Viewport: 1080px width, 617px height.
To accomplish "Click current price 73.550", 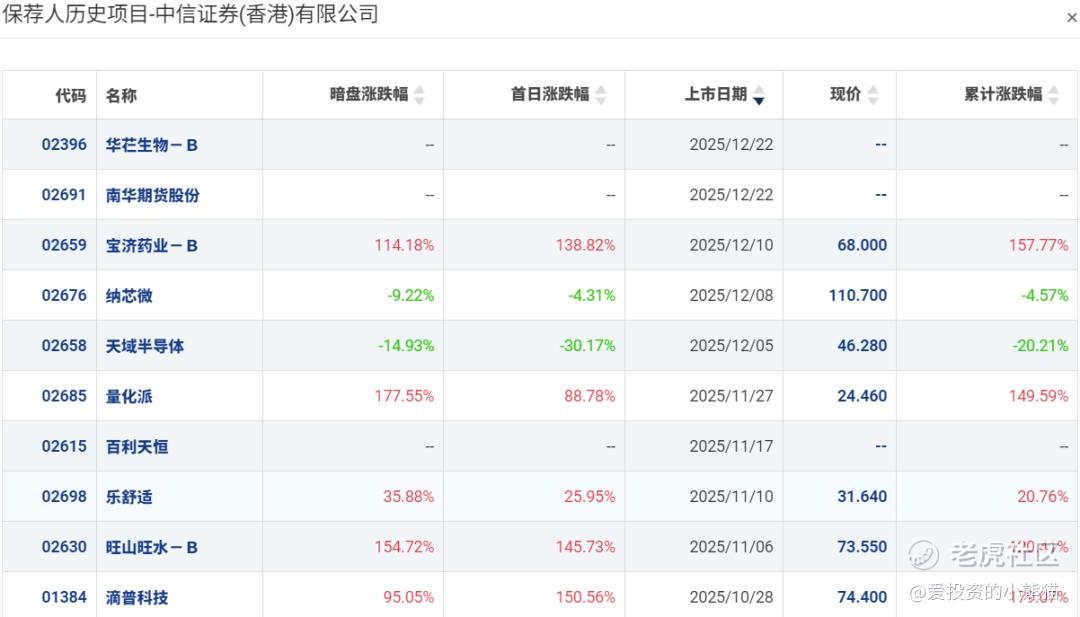I will click(x=862, y=547).
